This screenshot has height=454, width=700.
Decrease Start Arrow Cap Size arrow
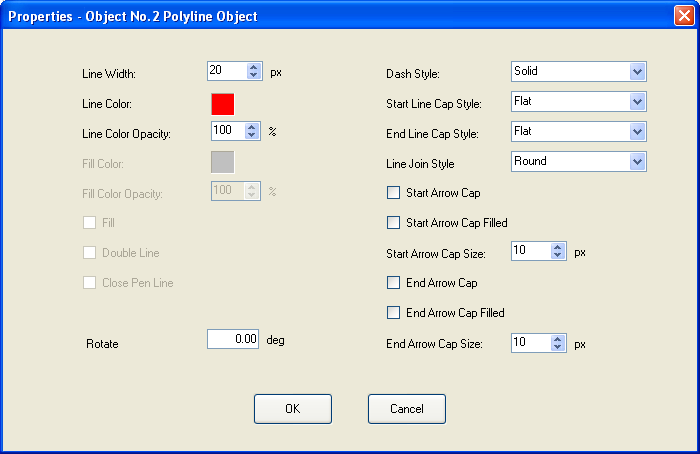click(x=558, y=255)
